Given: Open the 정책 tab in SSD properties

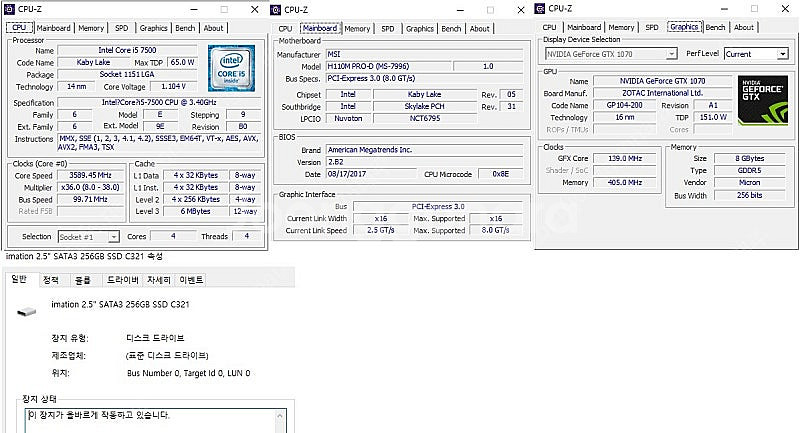Looking at the screenshot, I should click(x=51, y=280).
